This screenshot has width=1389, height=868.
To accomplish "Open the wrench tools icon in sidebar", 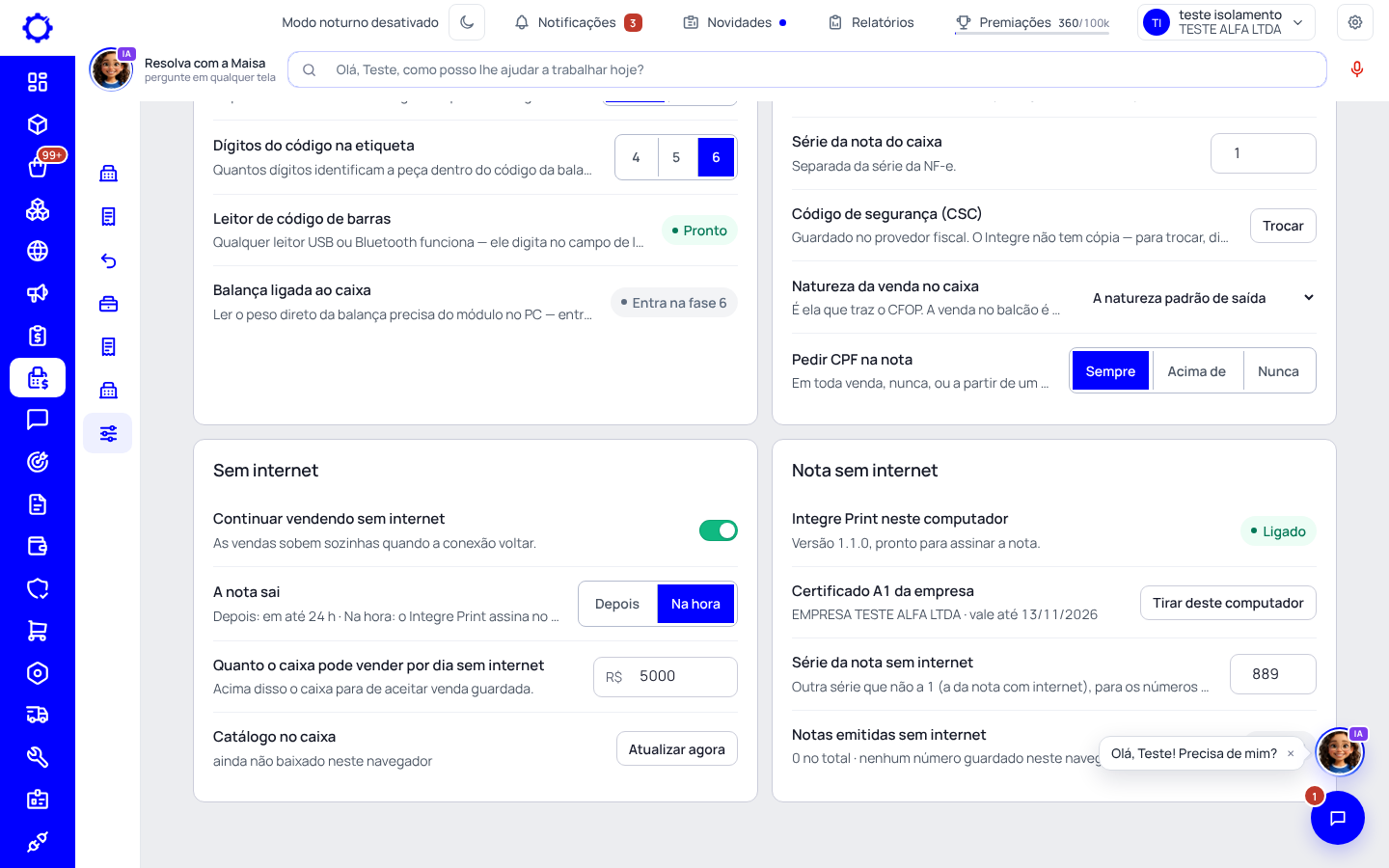I will click(x=38, y=757).
